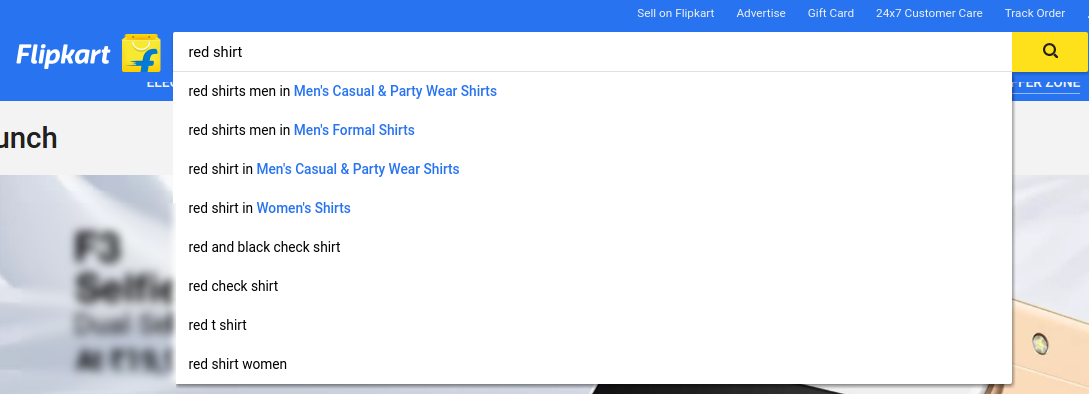
Task: Pick red shirt in Men's Casual & Party Wear Shirts
Action: (x=594, y=169)
